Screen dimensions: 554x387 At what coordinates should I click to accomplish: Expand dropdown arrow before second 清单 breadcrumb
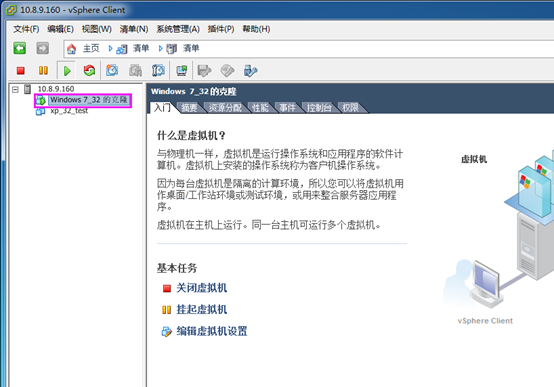(x=160, y=48)
